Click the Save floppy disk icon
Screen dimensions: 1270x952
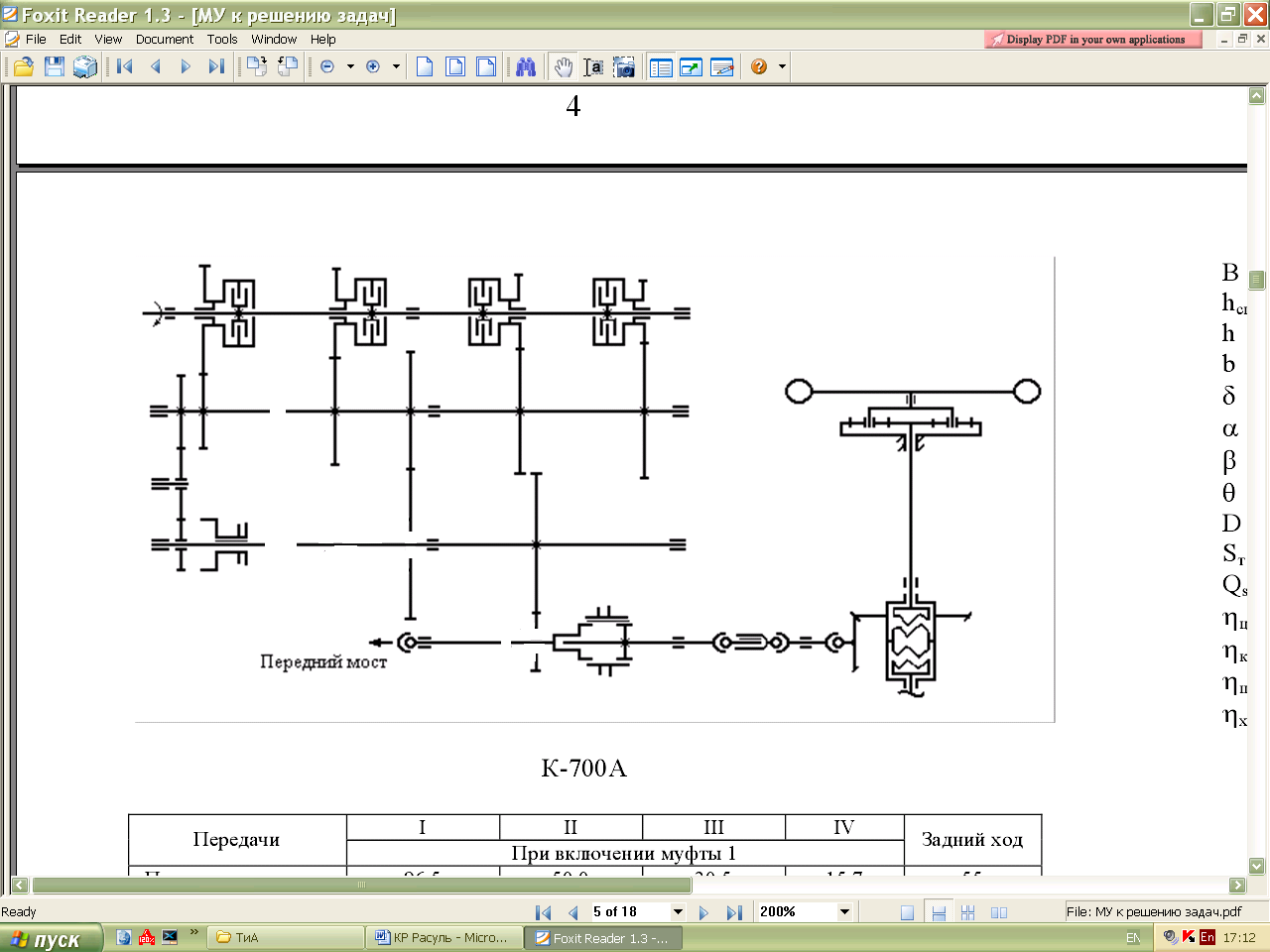pyautogui.click(x=55, y=66)
